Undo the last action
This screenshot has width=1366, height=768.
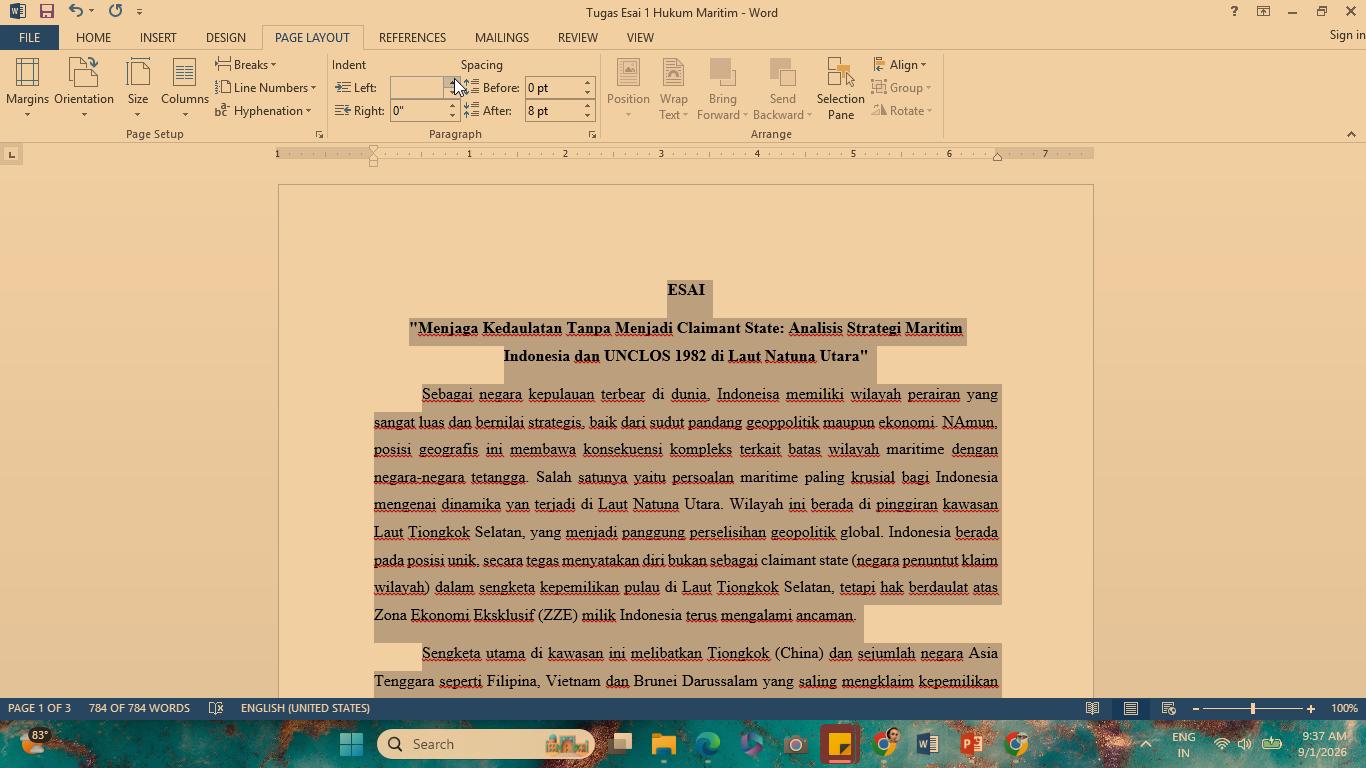click(76, 11)
